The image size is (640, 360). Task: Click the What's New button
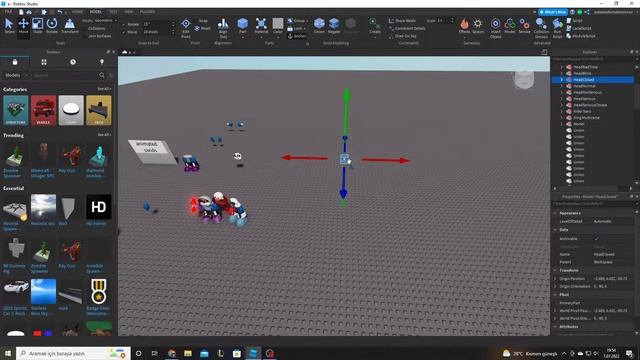553,12
